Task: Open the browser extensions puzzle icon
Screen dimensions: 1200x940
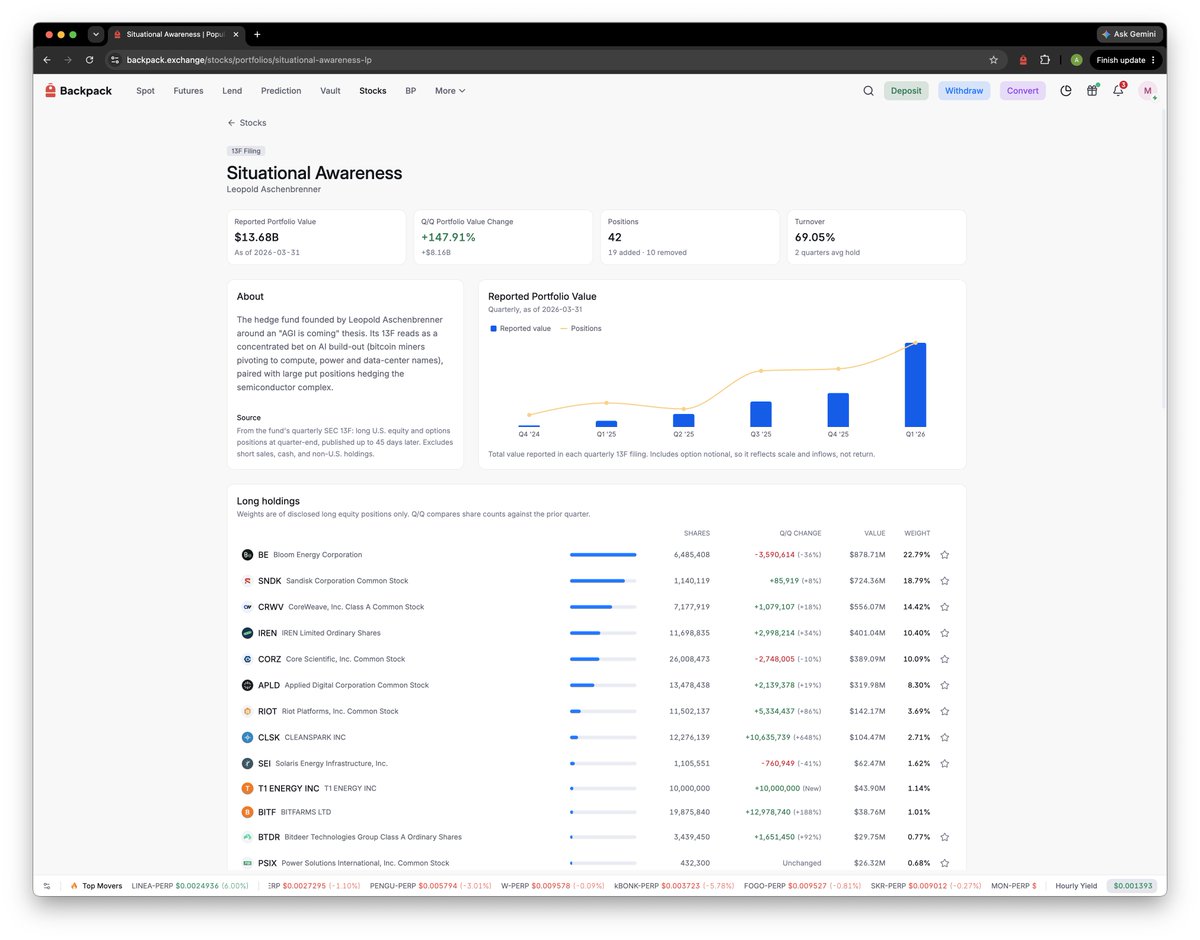Action: [x=1045, y=60]
